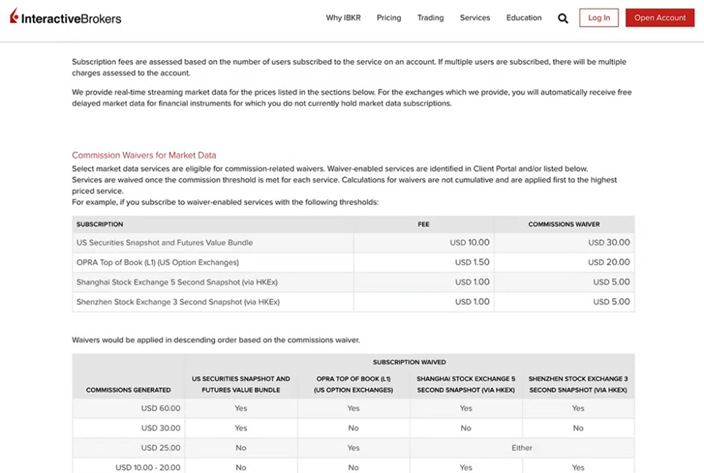Open the Pricing menu
This screenshot has height=473, width=704.
[x=389, y=18]
